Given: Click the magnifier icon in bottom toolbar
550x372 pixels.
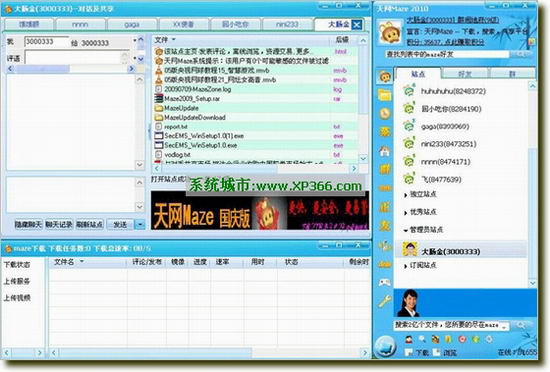Looking at the screenshot, I should tap(422, 339).
